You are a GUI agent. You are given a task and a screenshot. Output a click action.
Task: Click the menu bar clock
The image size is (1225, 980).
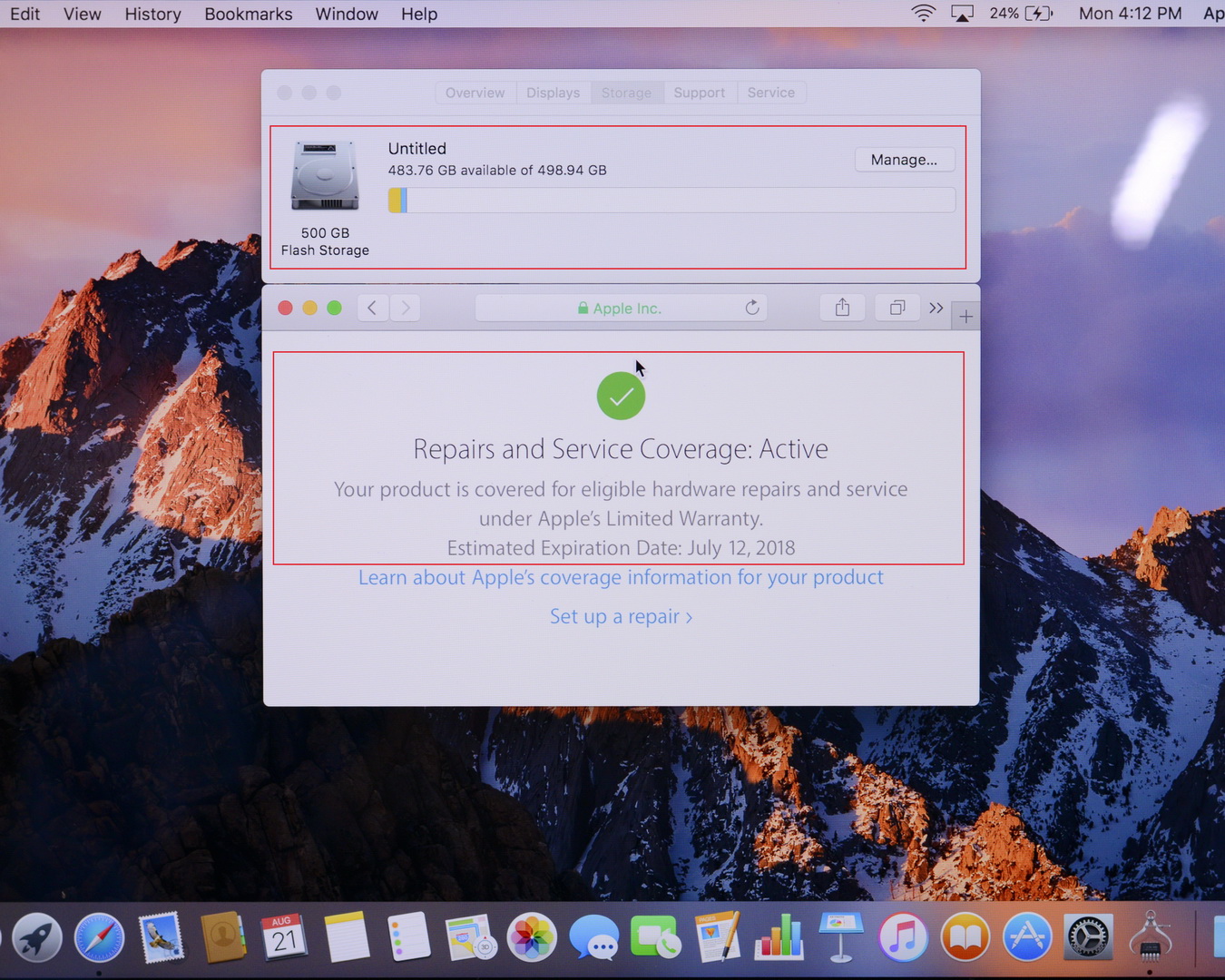tap(1130, 14)
